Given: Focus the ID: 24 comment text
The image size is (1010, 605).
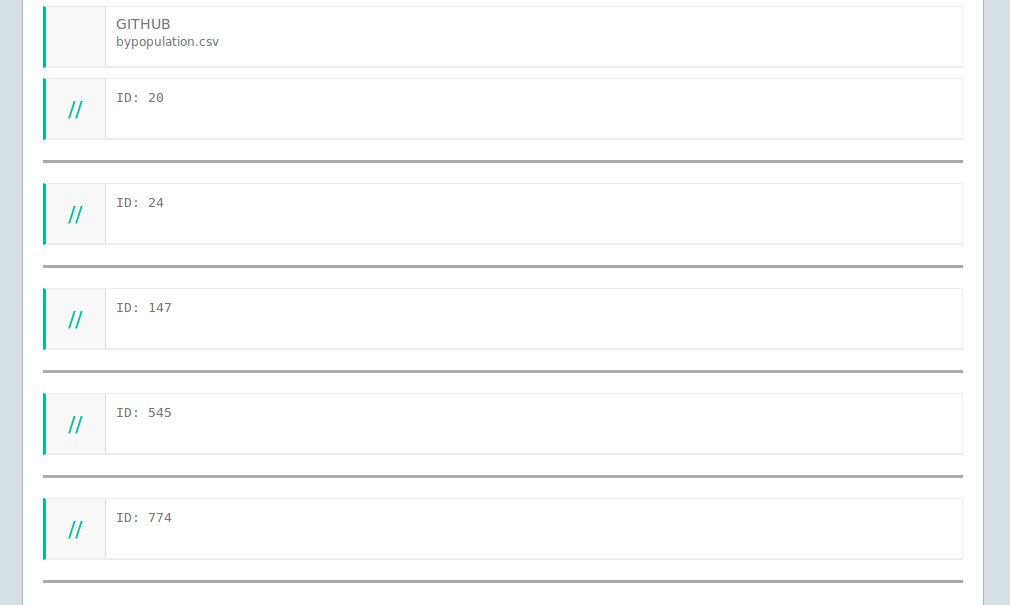Looking at the screenshot, I should coord(140,203).
